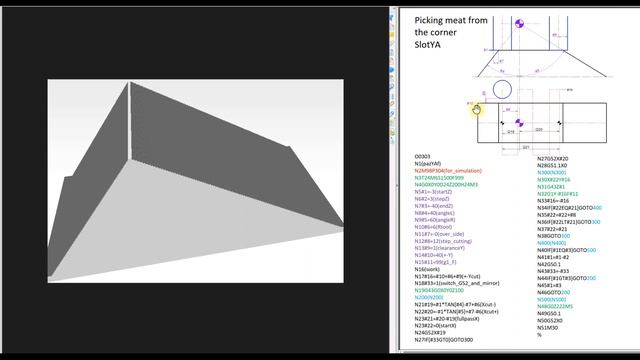Click the line 'N33#16=-#16'

click(553, 201)
